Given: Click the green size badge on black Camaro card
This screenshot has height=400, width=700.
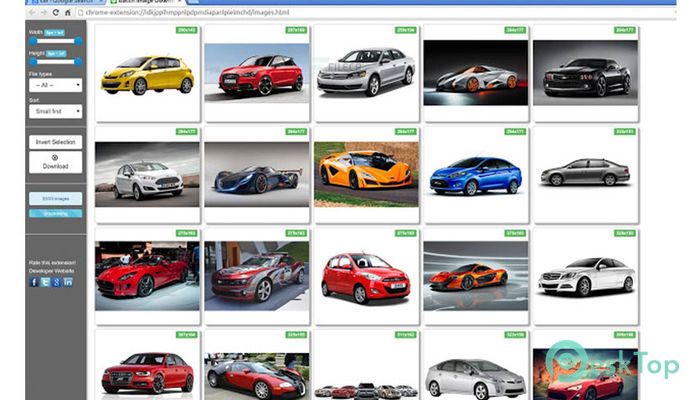Looking at the screenshot, I should [625, 30].
